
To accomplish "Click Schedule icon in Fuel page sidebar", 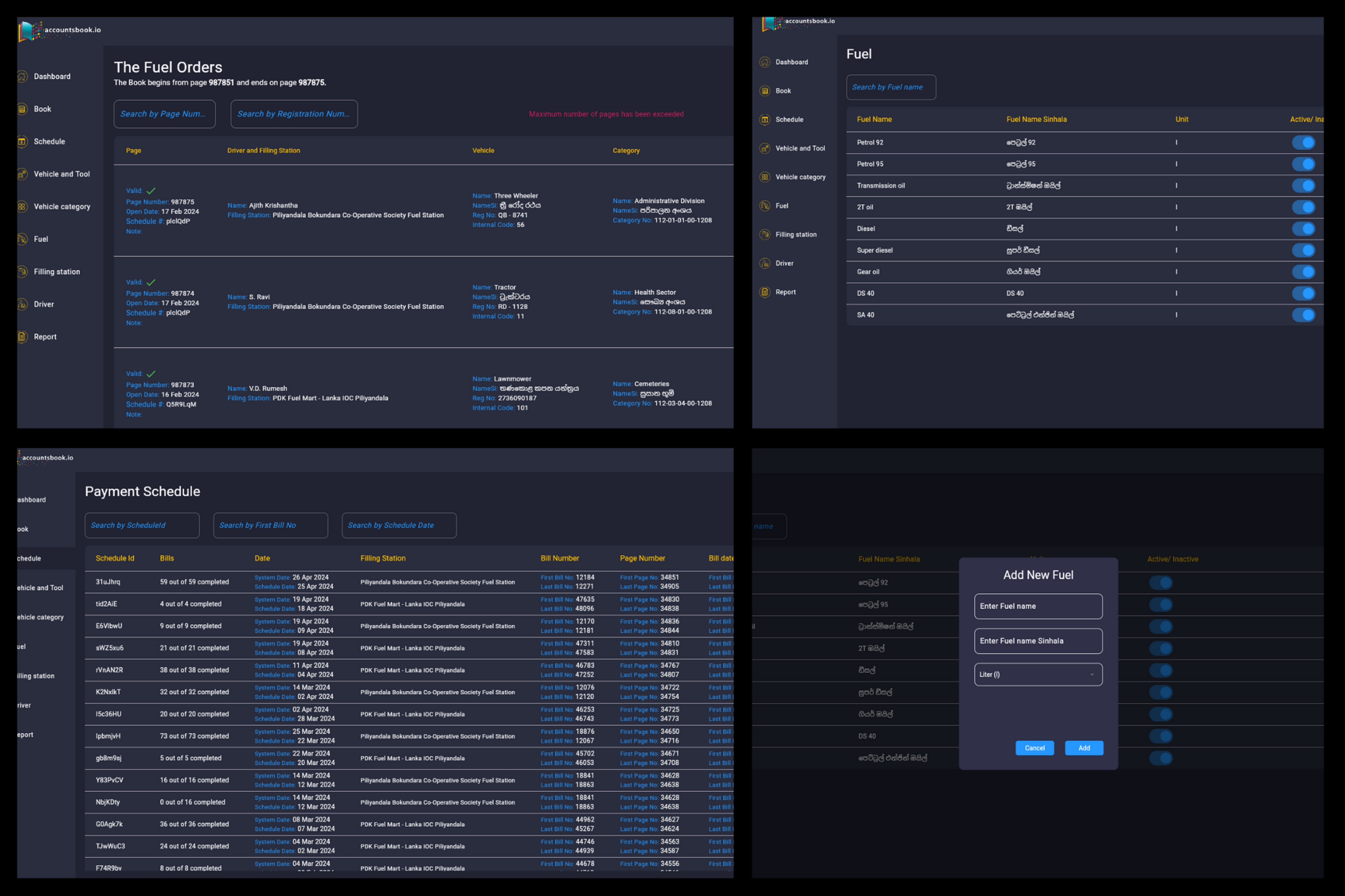I will pos(765,119).
